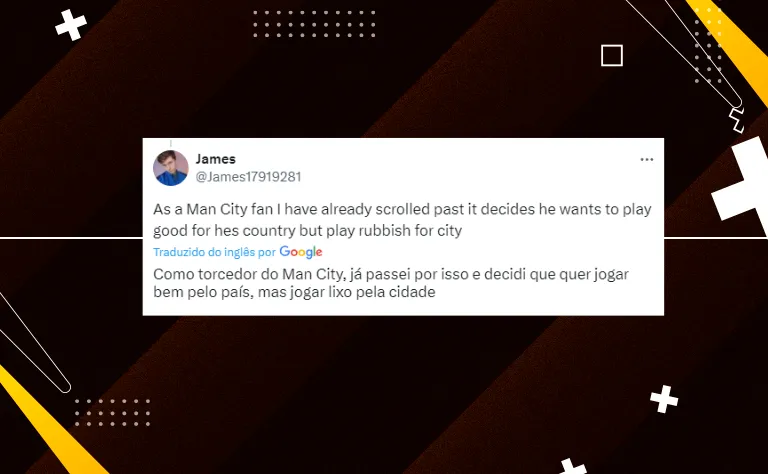The height and width of the screenshot is (474, 768).
Task: Click the white plus icon at top-left corner
Action: 71,24
